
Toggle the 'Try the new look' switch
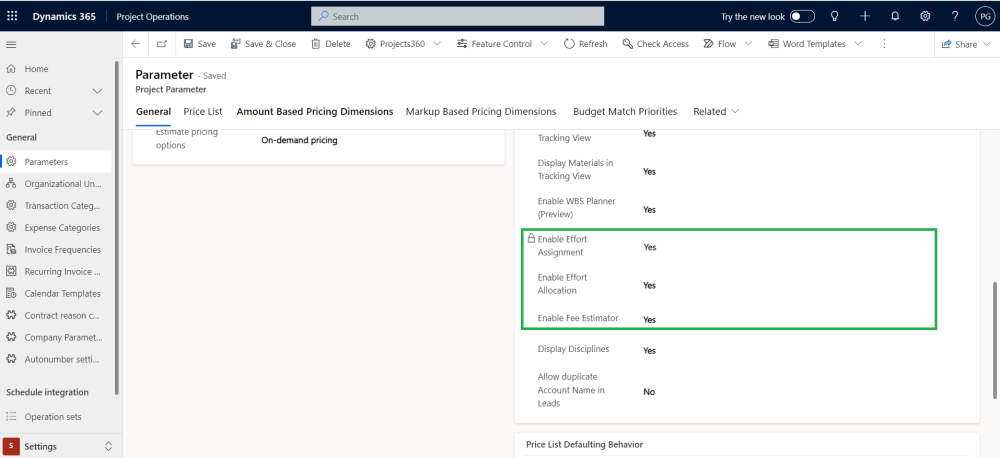click(x=802, y=16)
